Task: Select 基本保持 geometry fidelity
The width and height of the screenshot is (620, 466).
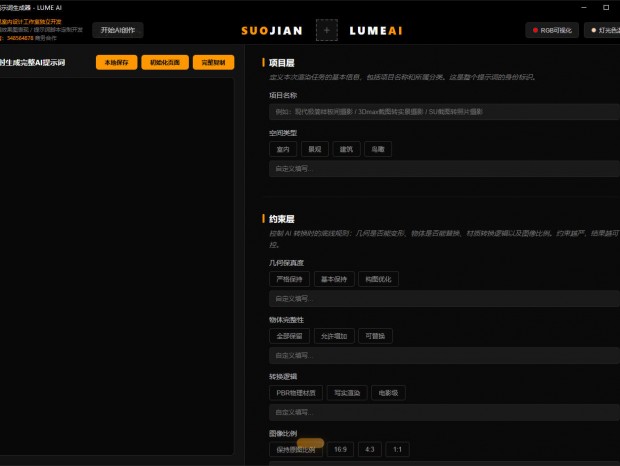Action: pos(334,279)
